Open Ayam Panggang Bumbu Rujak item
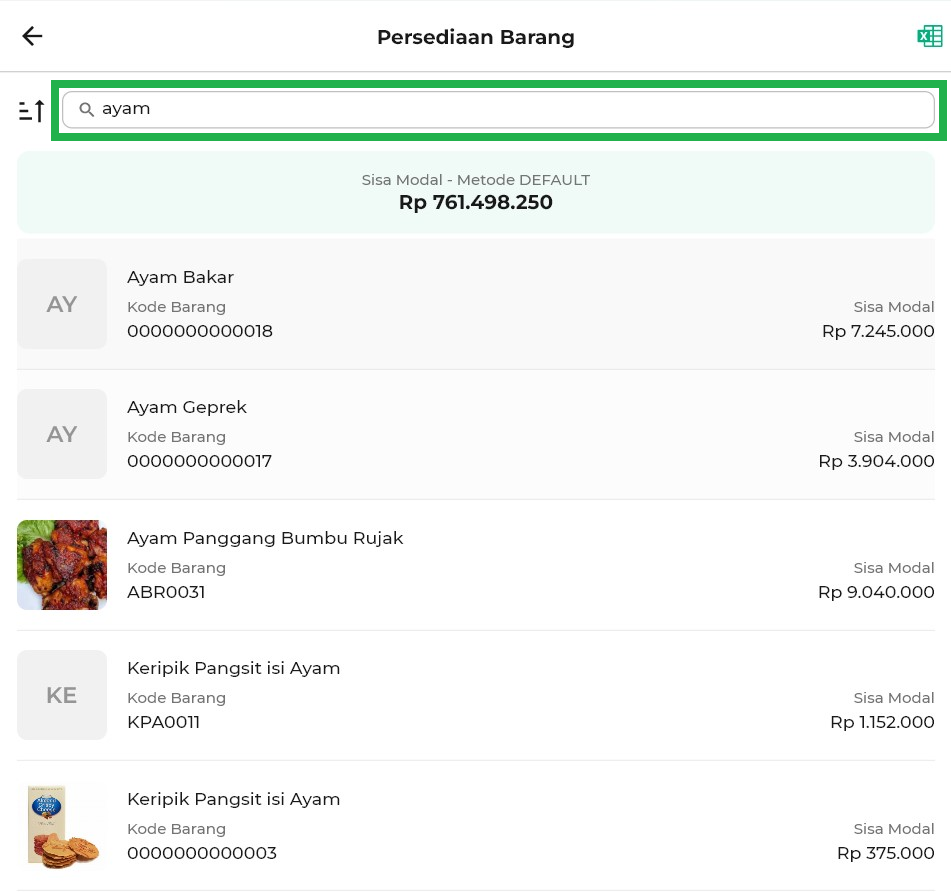This screenshot has height=892, width=951. click(x=265, y=538)
